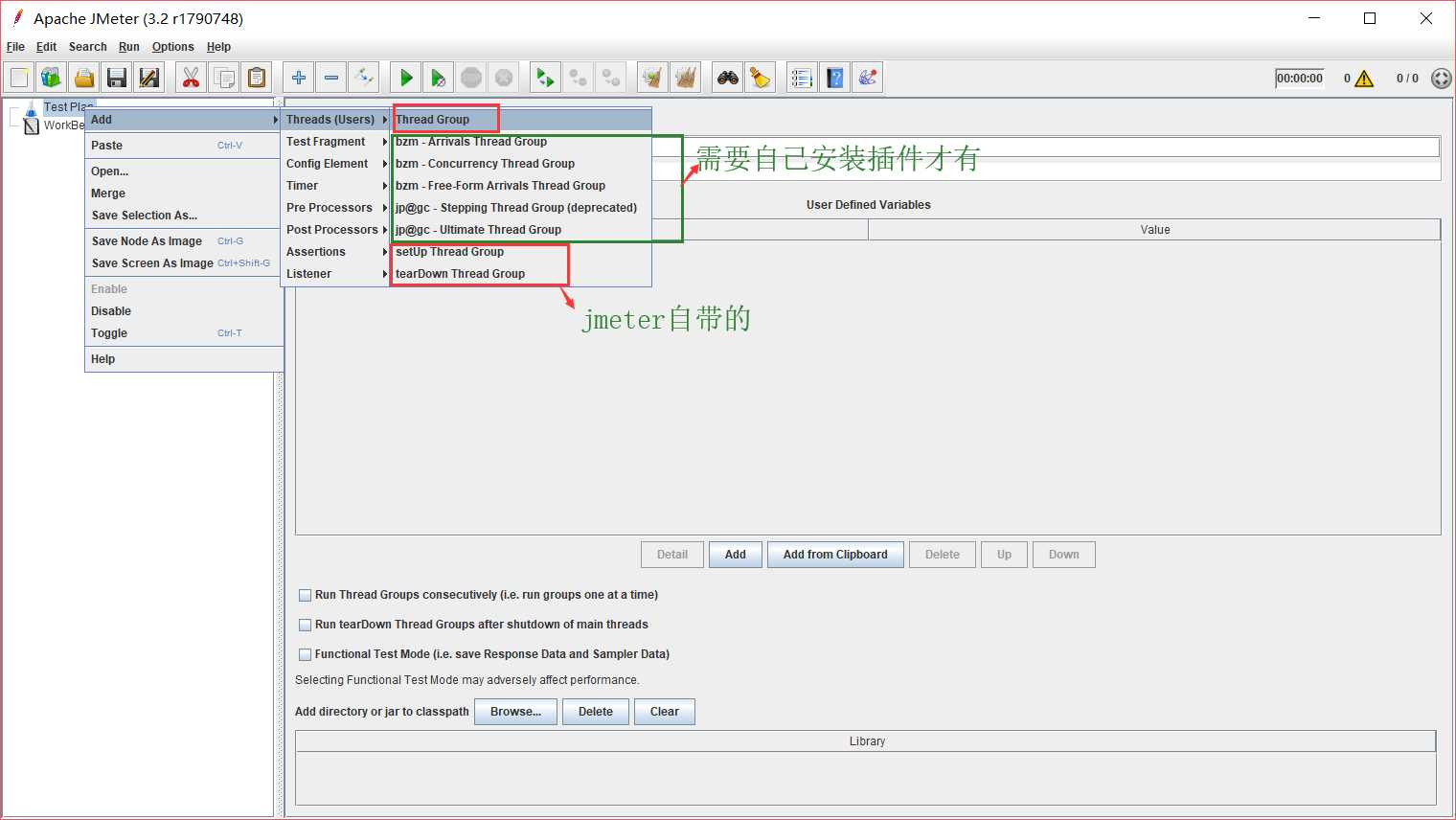Image resolution: width=1456 pixels, height=820 pixels.
Task: Open the Edit menu
Action: tap(46, 47)
